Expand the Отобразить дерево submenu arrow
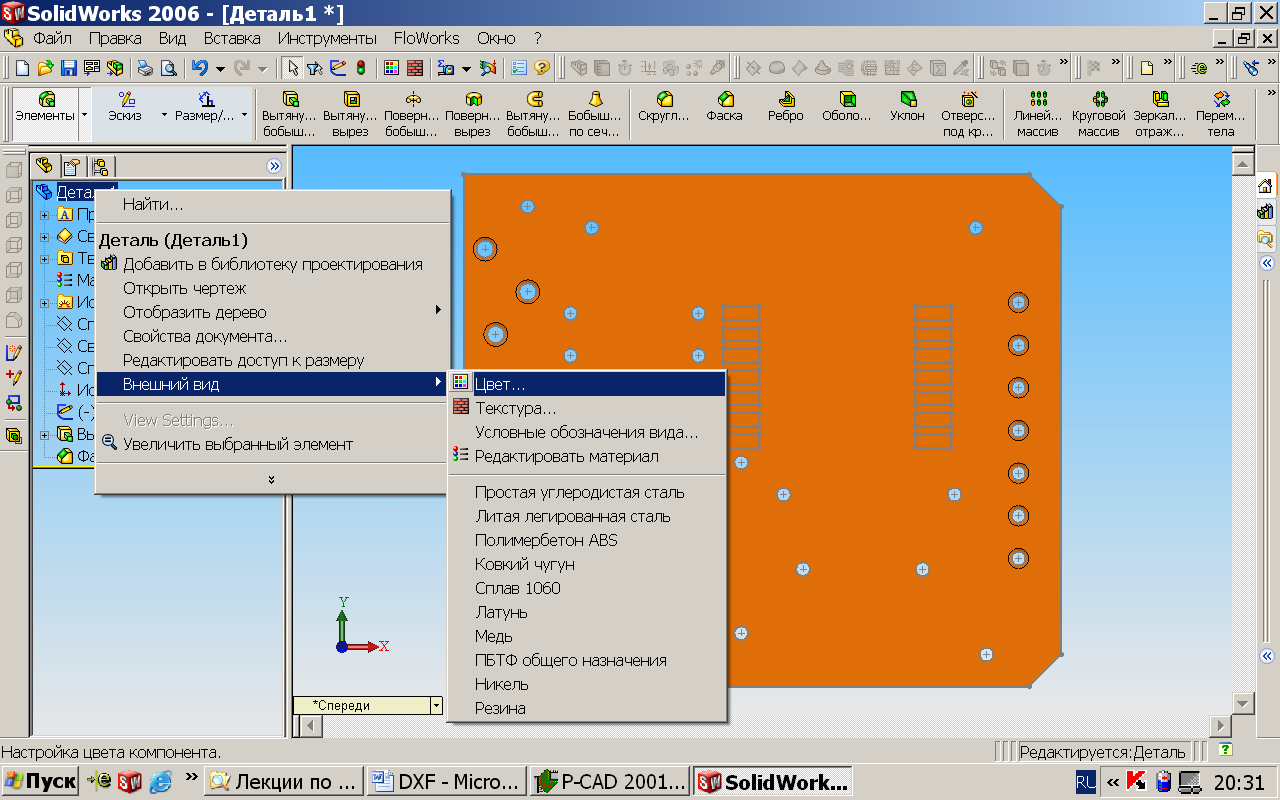Viewport: 1280px width, 800px height. click(438, 310)
